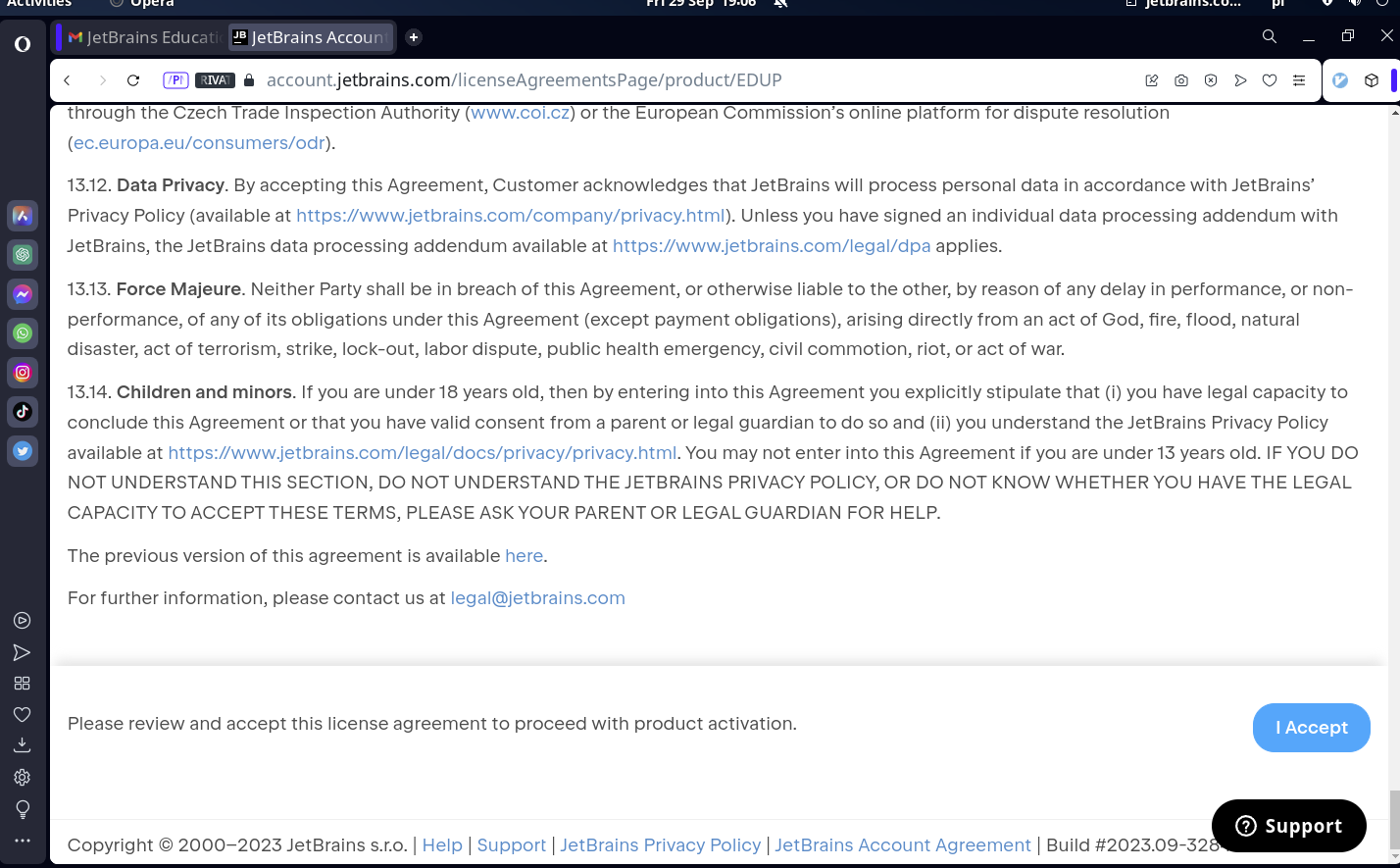Open the edit-page icon in address bar
The width and height of the screenshot is (1400, 868).
[x=1152, y=80]
